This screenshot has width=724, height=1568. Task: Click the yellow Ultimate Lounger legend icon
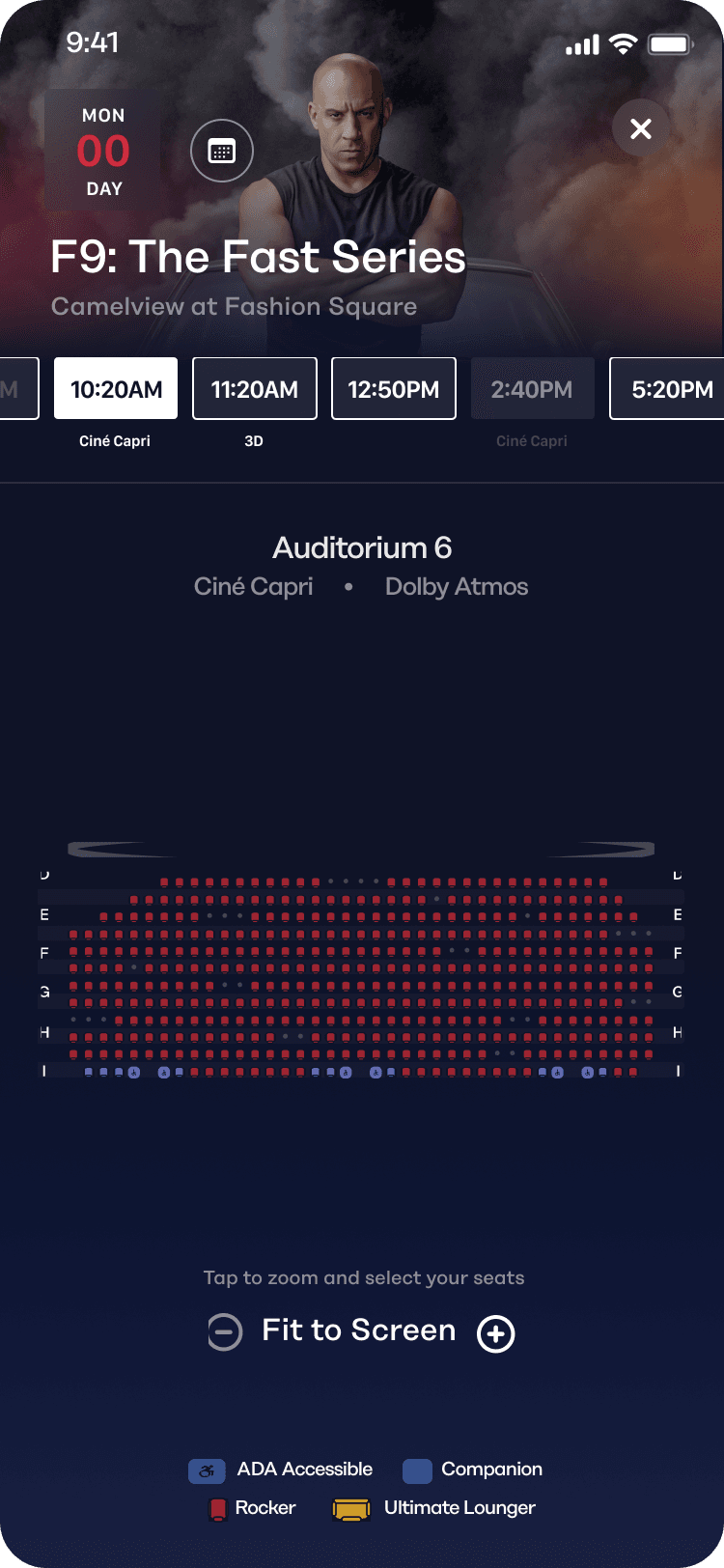[351, 1509]
